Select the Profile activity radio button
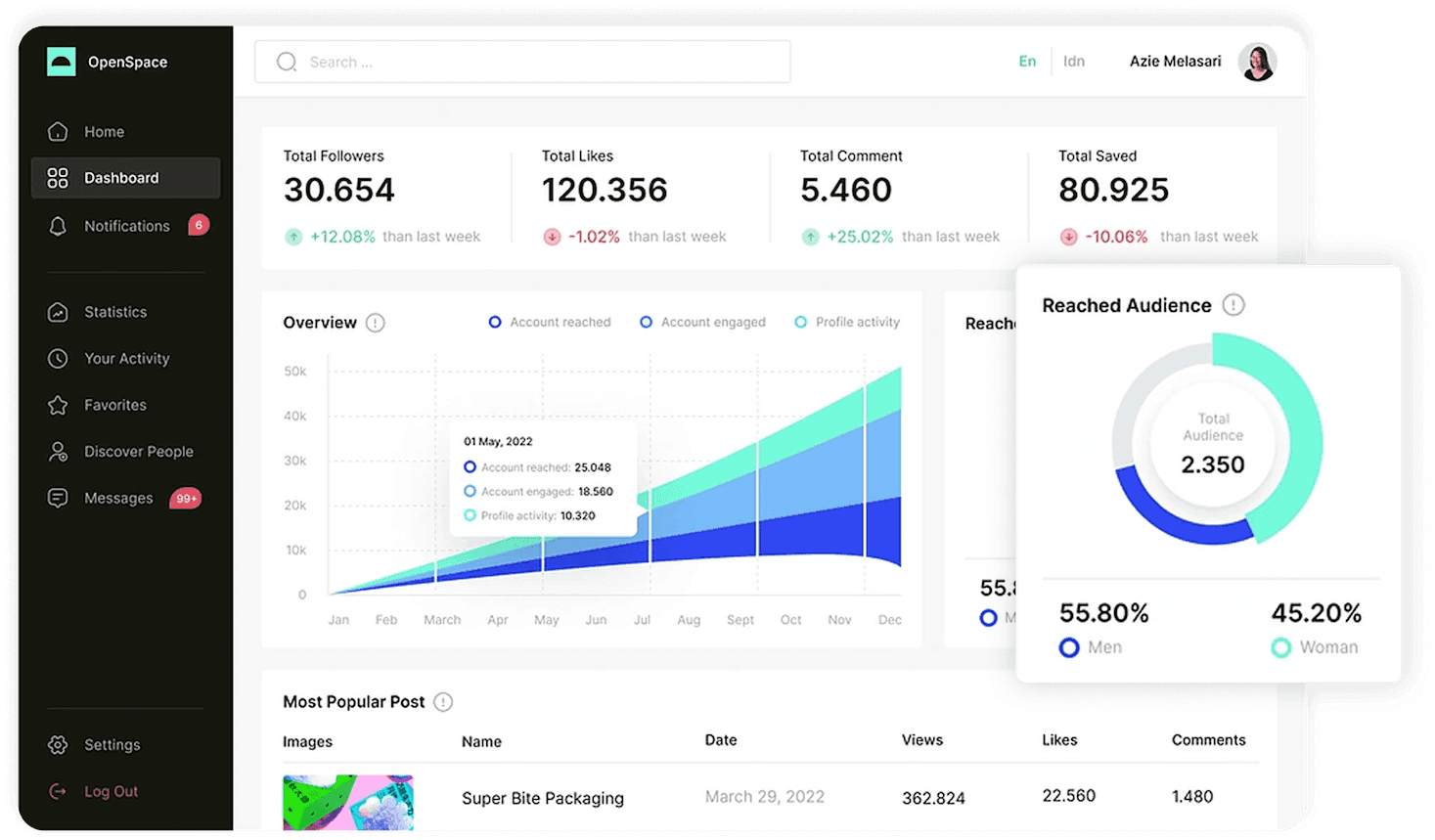 [802, 321]
